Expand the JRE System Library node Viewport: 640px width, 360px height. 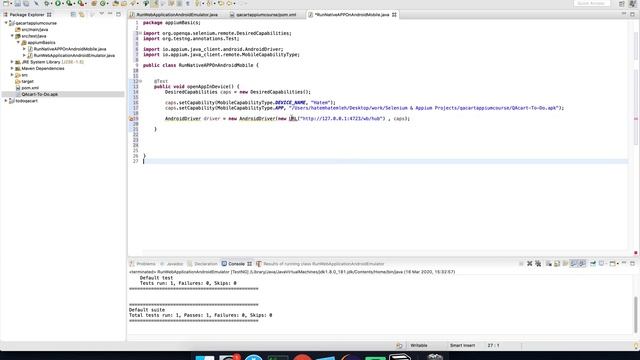point(12,62)
